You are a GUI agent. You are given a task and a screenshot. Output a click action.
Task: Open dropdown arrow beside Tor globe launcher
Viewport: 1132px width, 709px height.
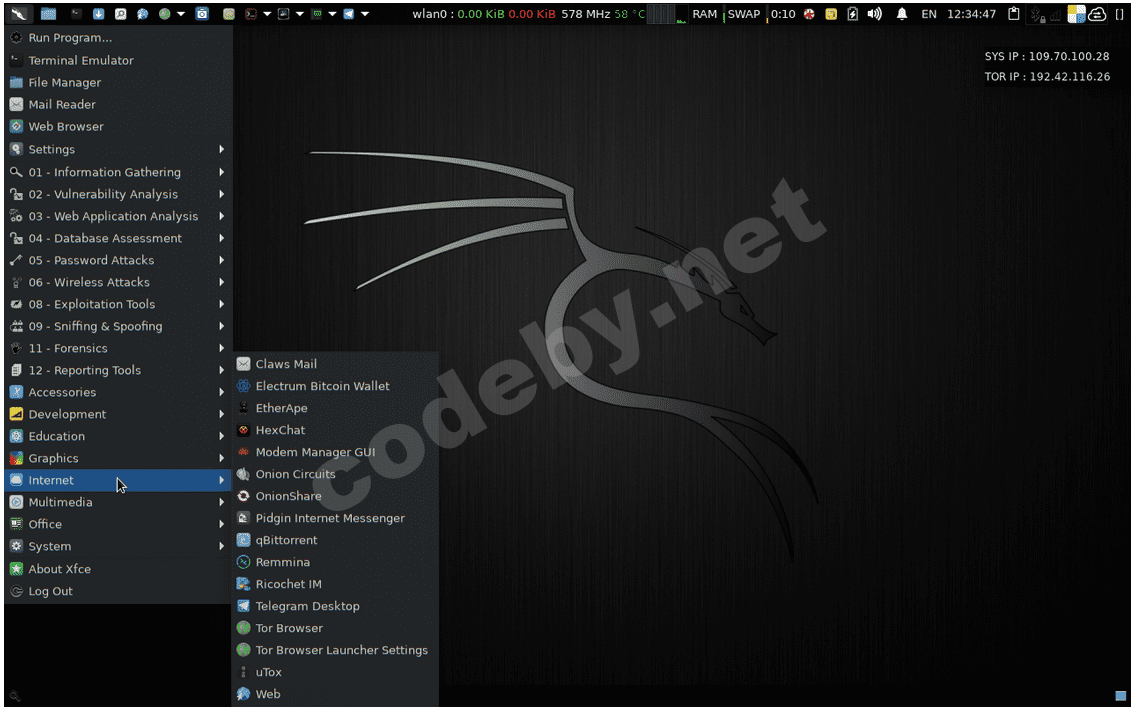(x=180, y=14)
